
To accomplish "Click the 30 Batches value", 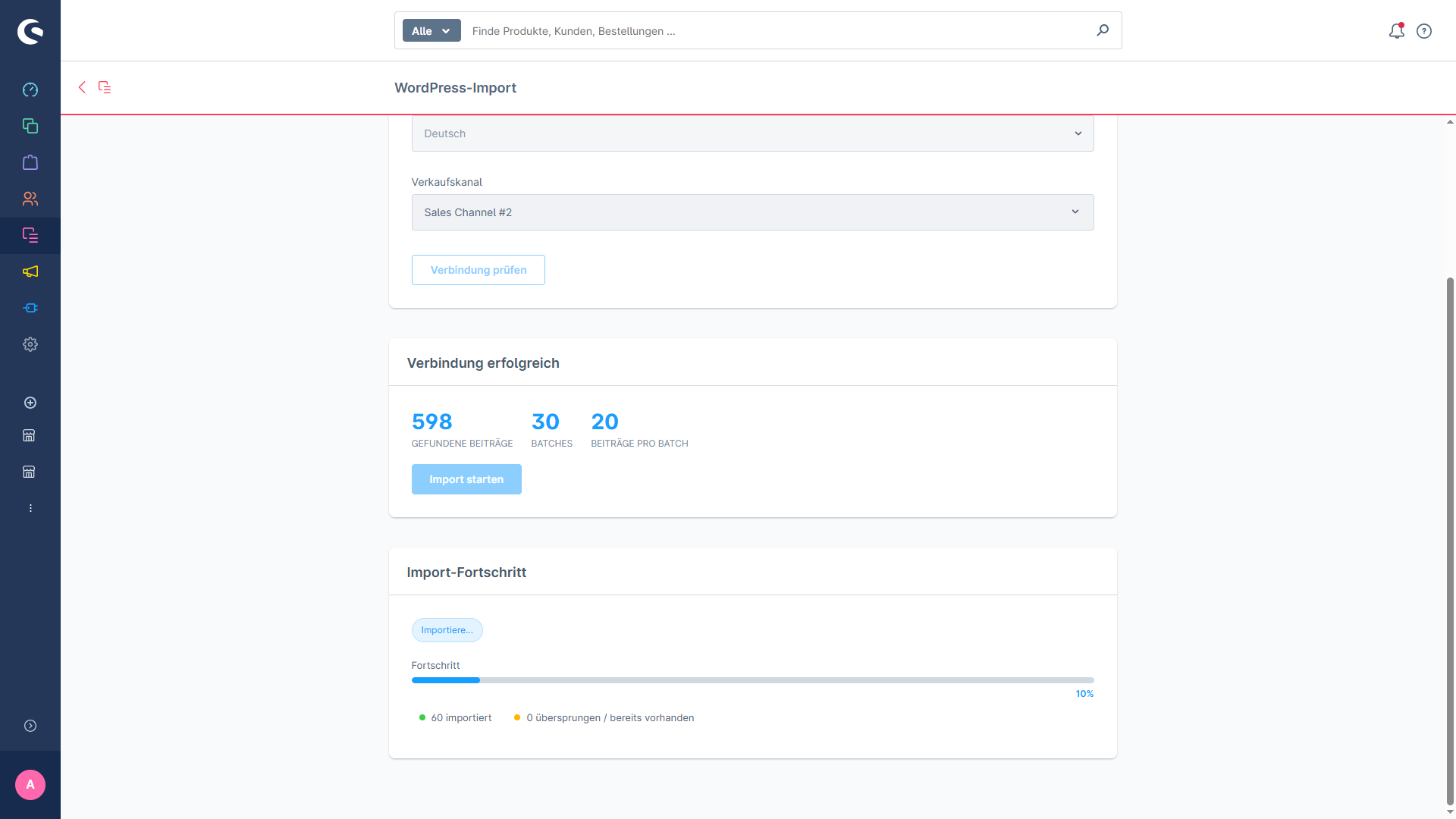I will pos(545,422).
